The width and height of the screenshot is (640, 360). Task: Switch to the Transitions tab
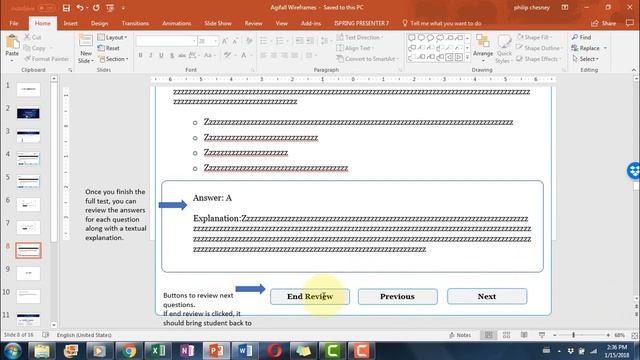[135, 23]
